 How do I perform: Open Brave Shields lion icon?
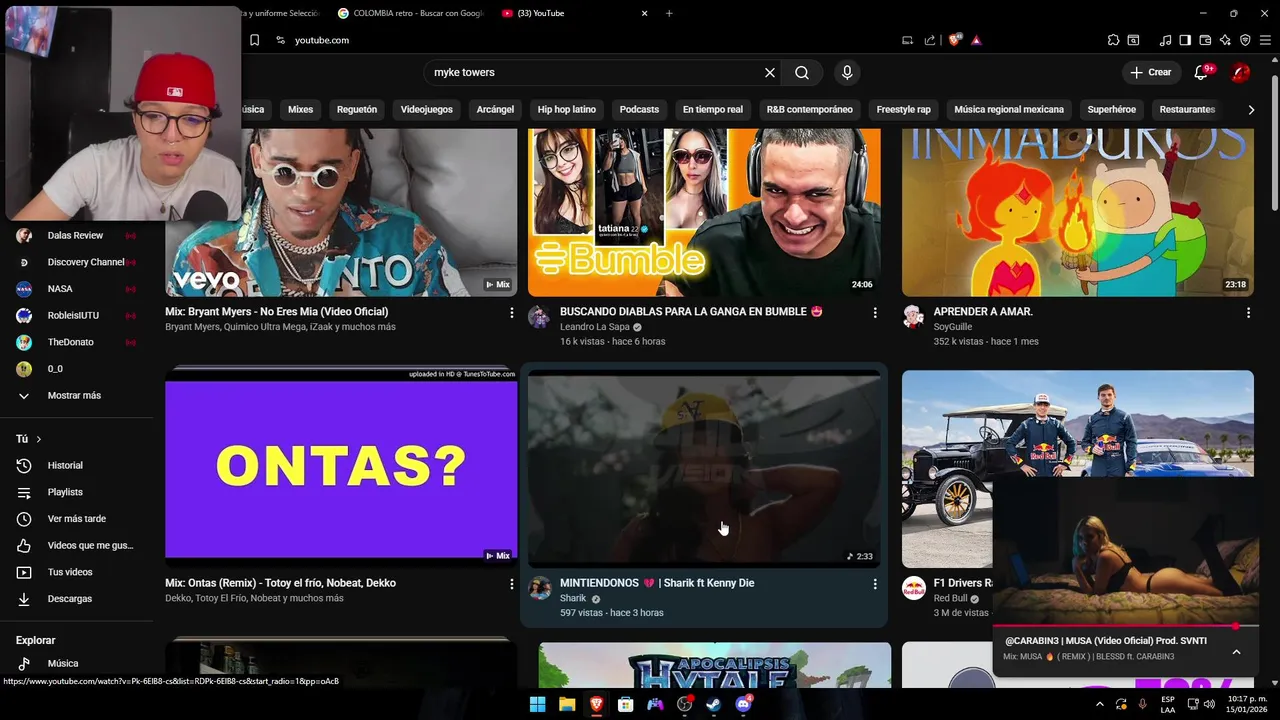pos(955,40)
